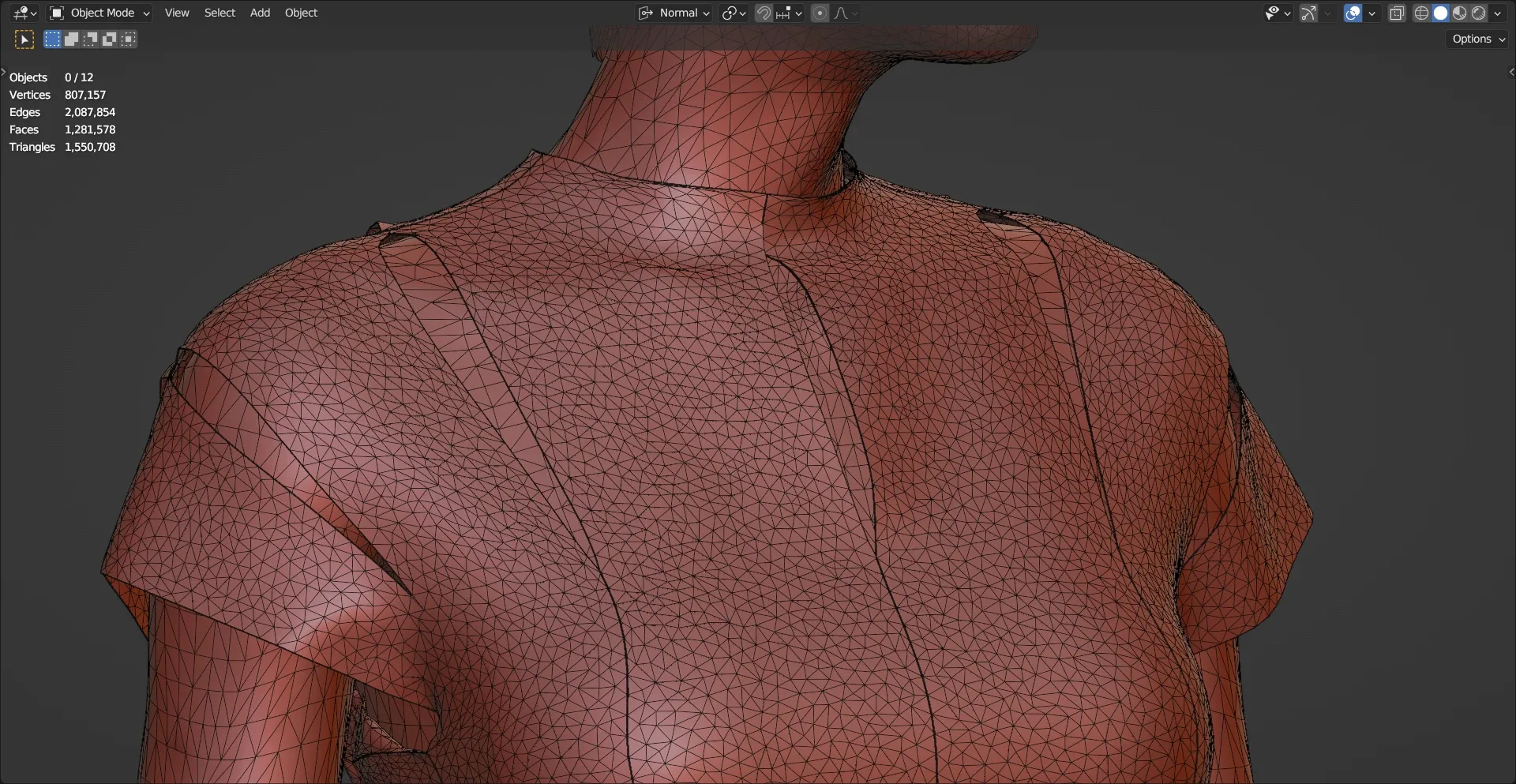Open the Add menu
Image resolution: width=1516 pixels, height=784 pixels.
260,13
